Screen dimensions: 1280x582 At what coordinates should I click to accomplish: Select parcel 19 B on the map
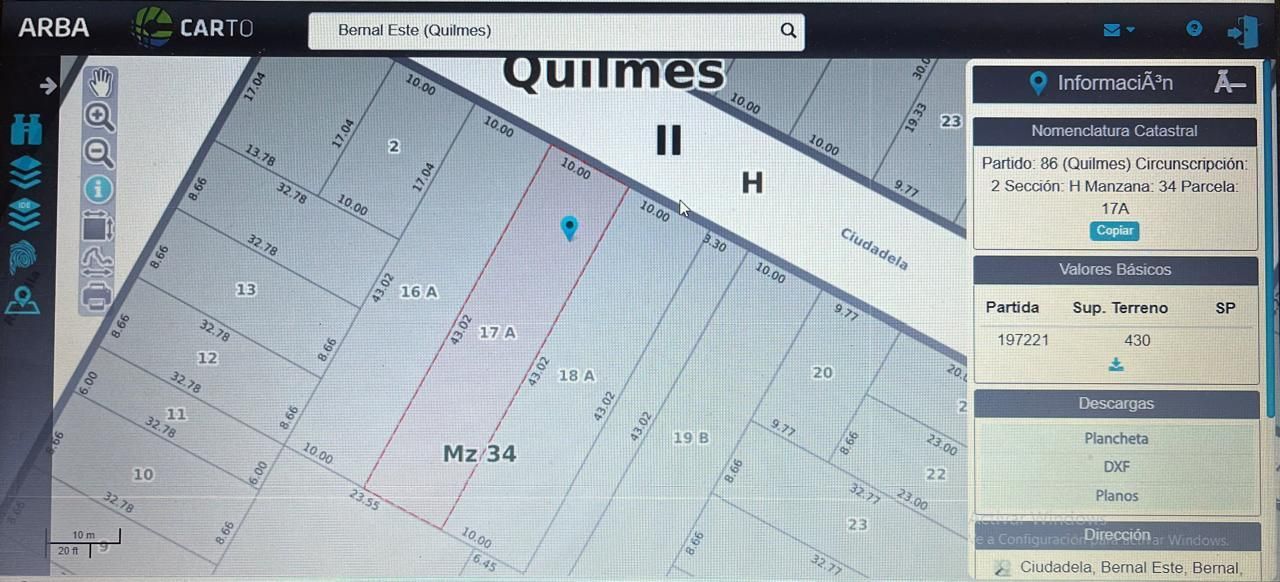[691, 438]
